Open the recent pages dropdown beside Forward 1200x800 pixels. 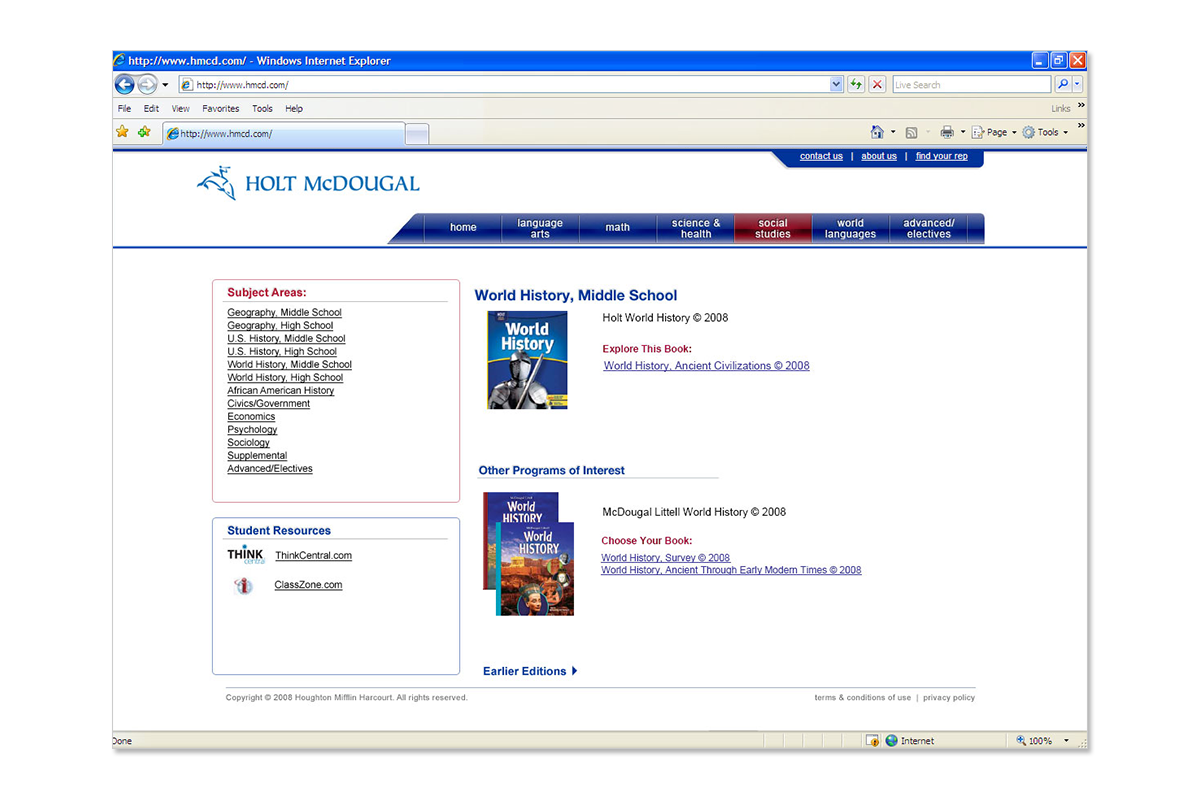pos(166,85)
